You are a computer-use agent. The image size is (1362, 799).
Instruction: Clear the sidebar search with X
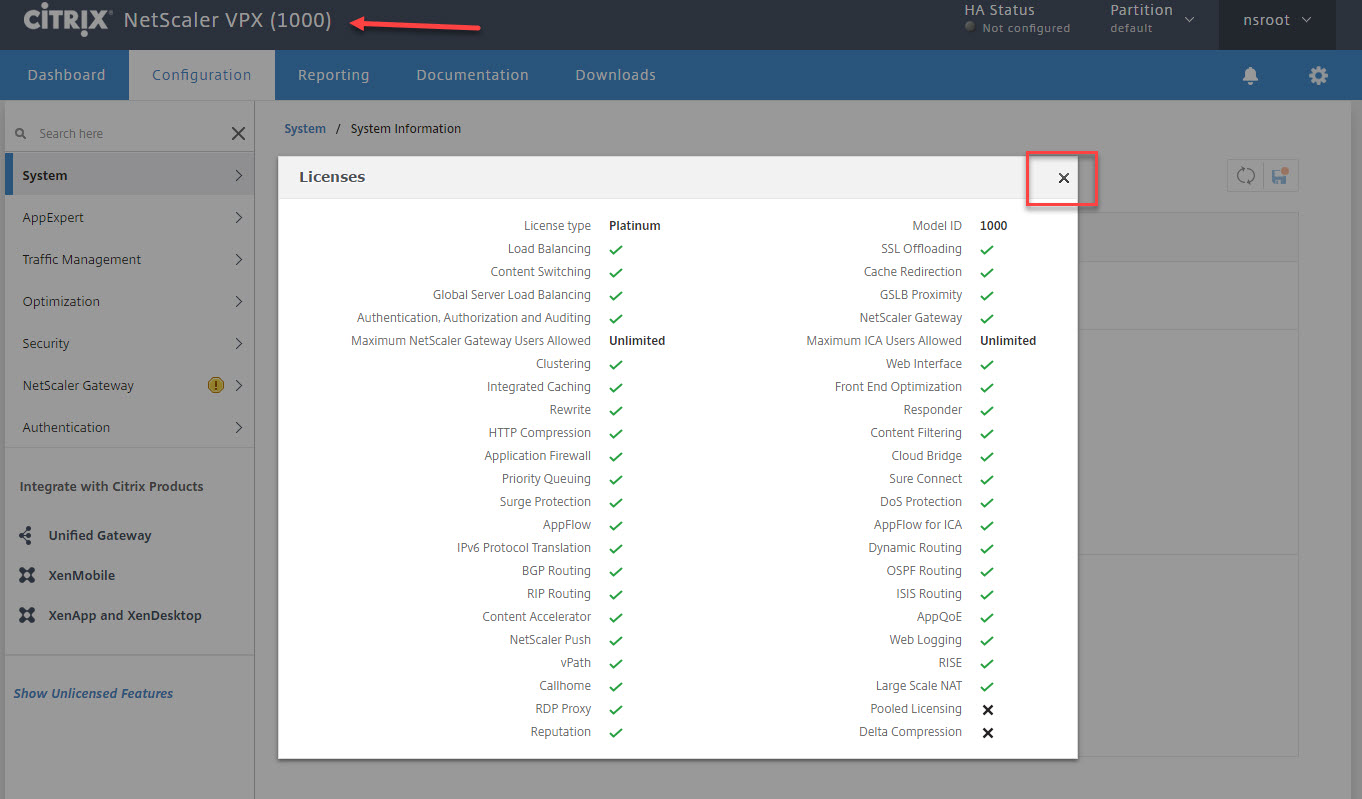click(238, 133)
